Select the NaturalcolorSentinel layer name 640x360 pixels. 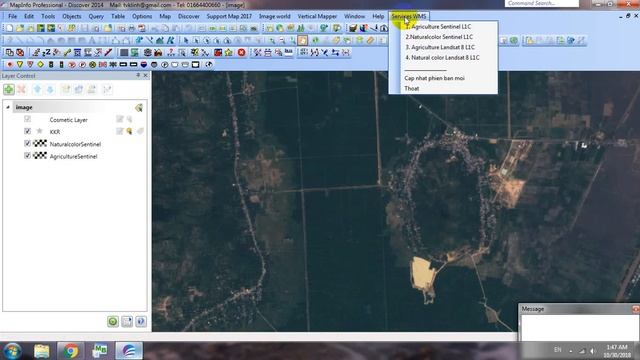(x=75, y=144)
